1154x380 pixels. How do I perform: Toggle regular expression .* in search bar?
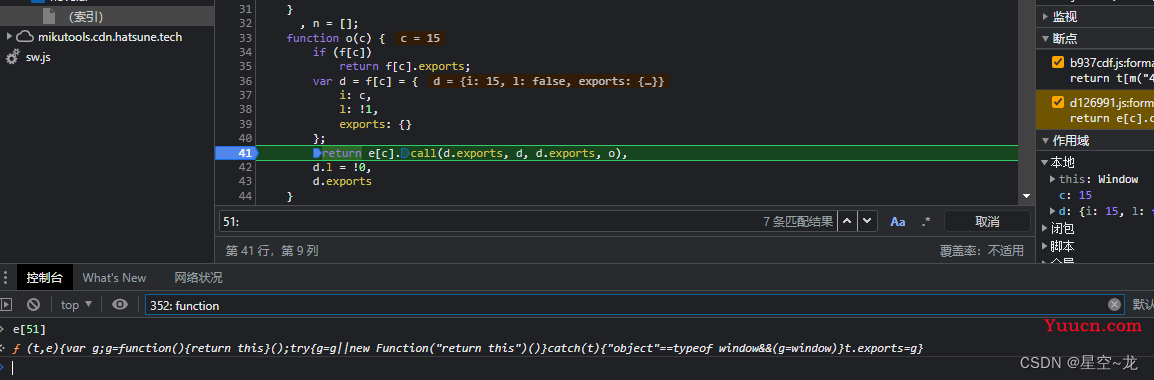pyautogui.click(x=925, y=221)
